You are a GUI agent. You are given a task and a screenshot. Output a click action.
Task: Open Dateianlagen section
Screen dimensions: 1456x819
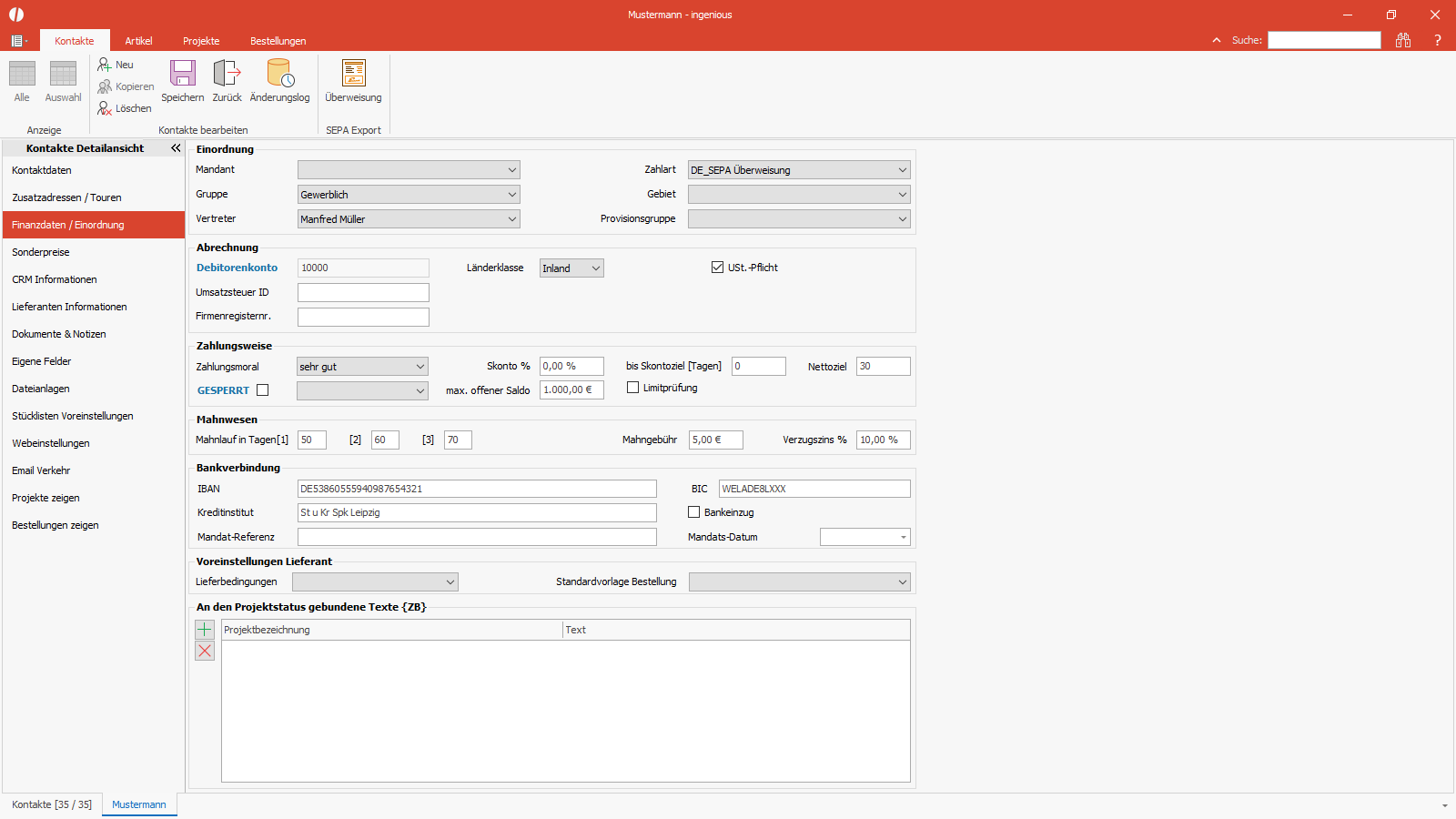[x=94, y=389]
